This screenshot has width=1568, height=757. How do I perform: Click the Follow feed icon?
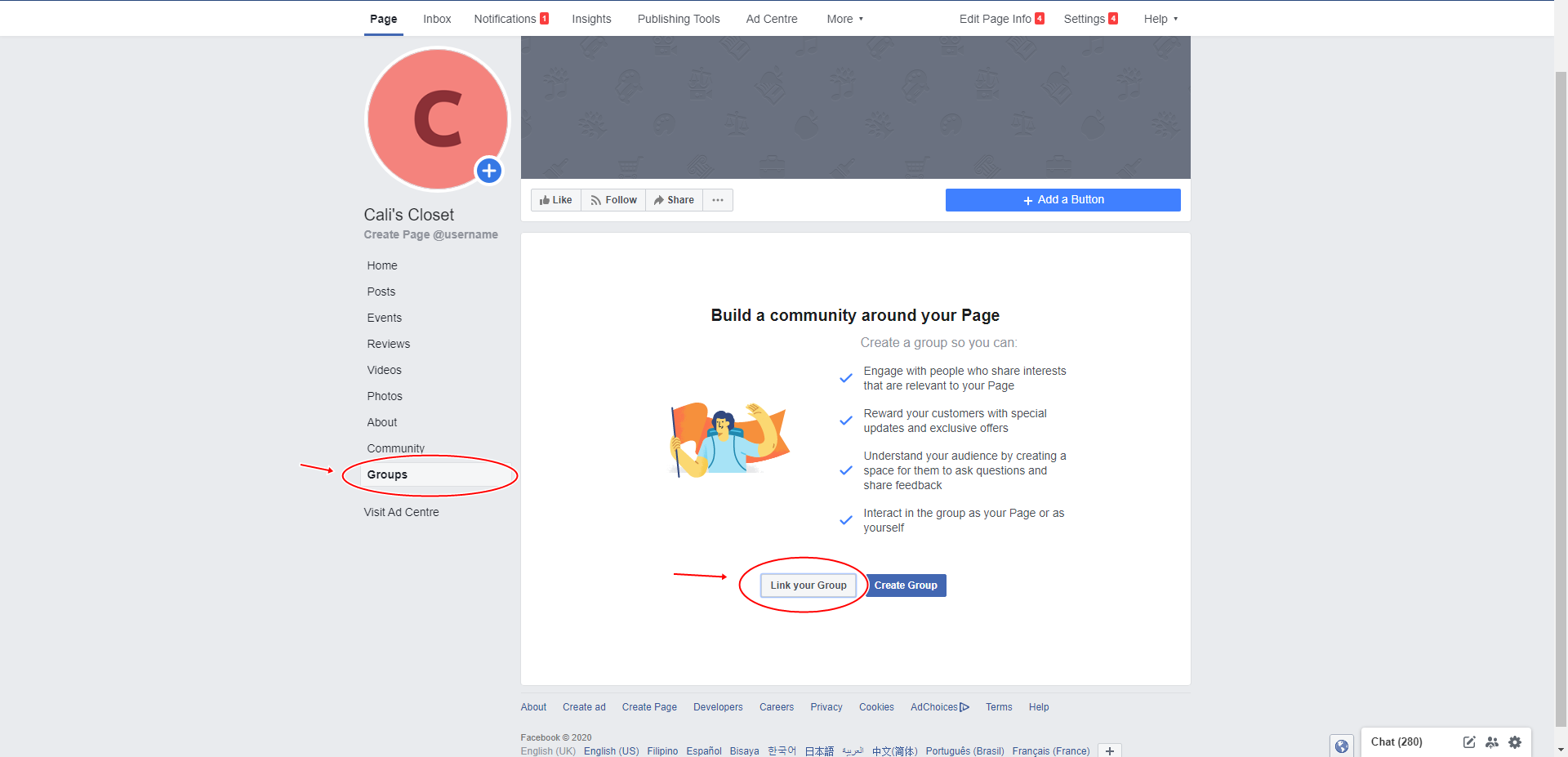coord(595,199)
